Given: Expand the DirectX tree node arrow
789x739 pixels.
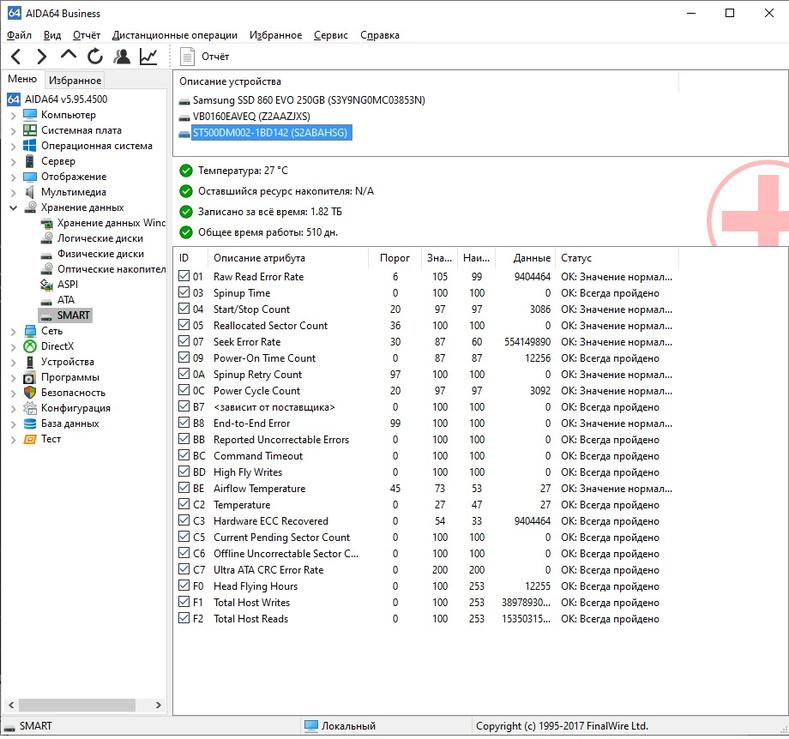Looking at the screenshot, I should [x=14, y=347].
